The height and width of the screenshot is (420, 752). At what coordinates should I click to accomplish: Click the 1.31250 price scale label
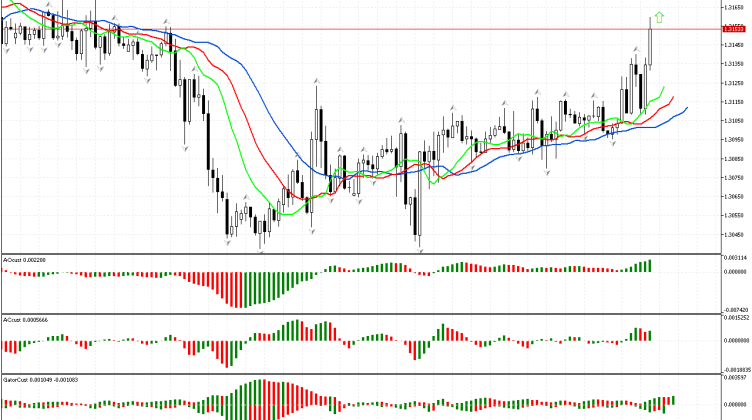click(736, 83)
